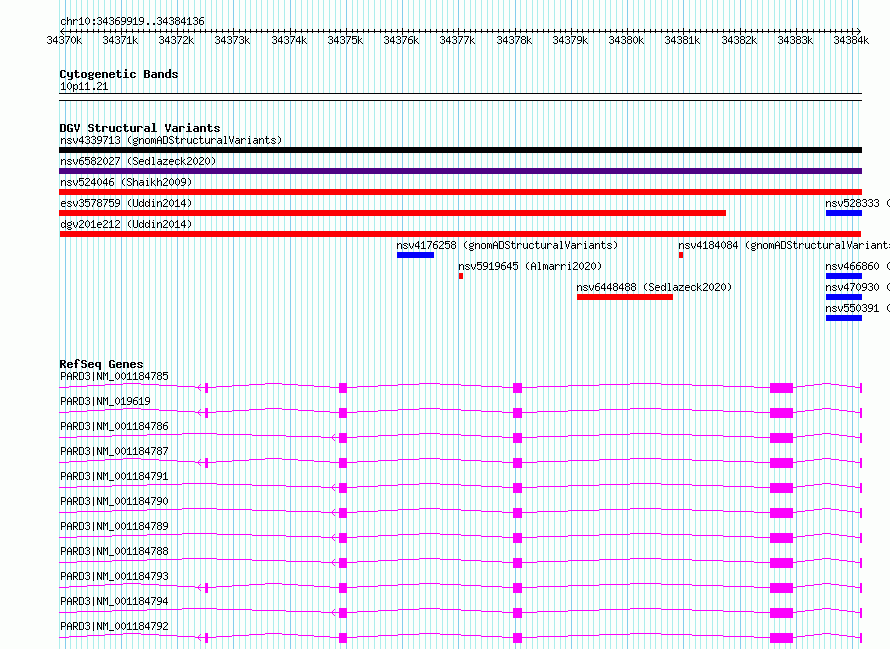This screenshot has height=649, width=890.
Task: Select the DGV Structural Variants track title
Action: [x=140, y=128]
